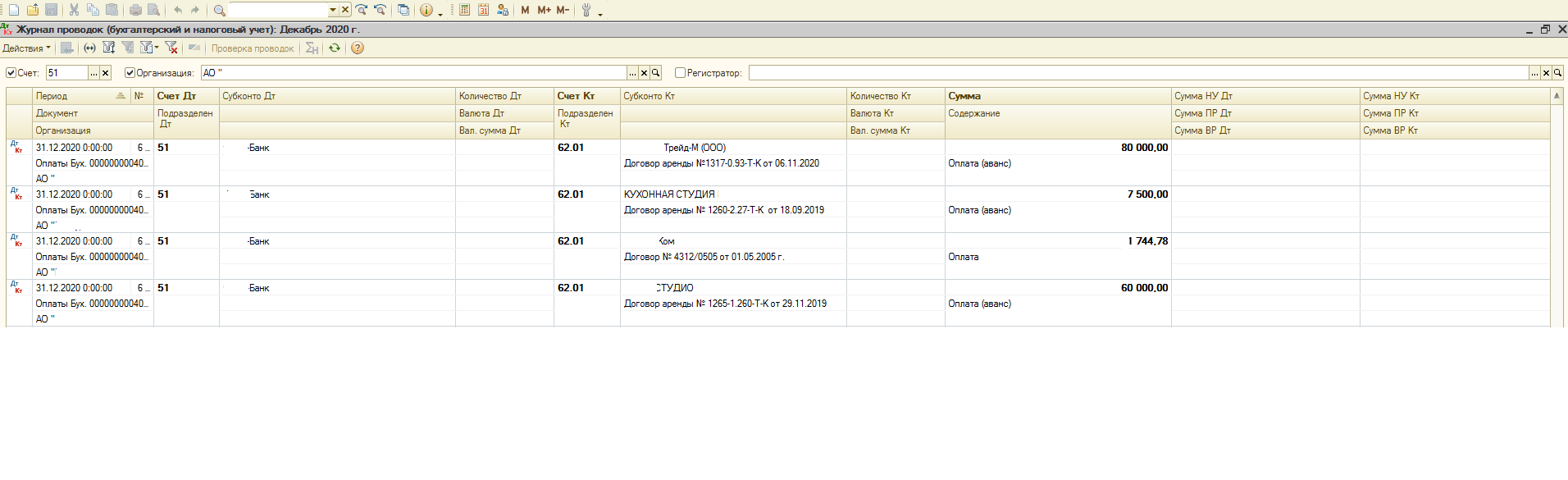Screen dimensions: 1568x480
Task: Enable the Регистратор filter checkbox
Action: pyautogui.click(x=680, y=73)
